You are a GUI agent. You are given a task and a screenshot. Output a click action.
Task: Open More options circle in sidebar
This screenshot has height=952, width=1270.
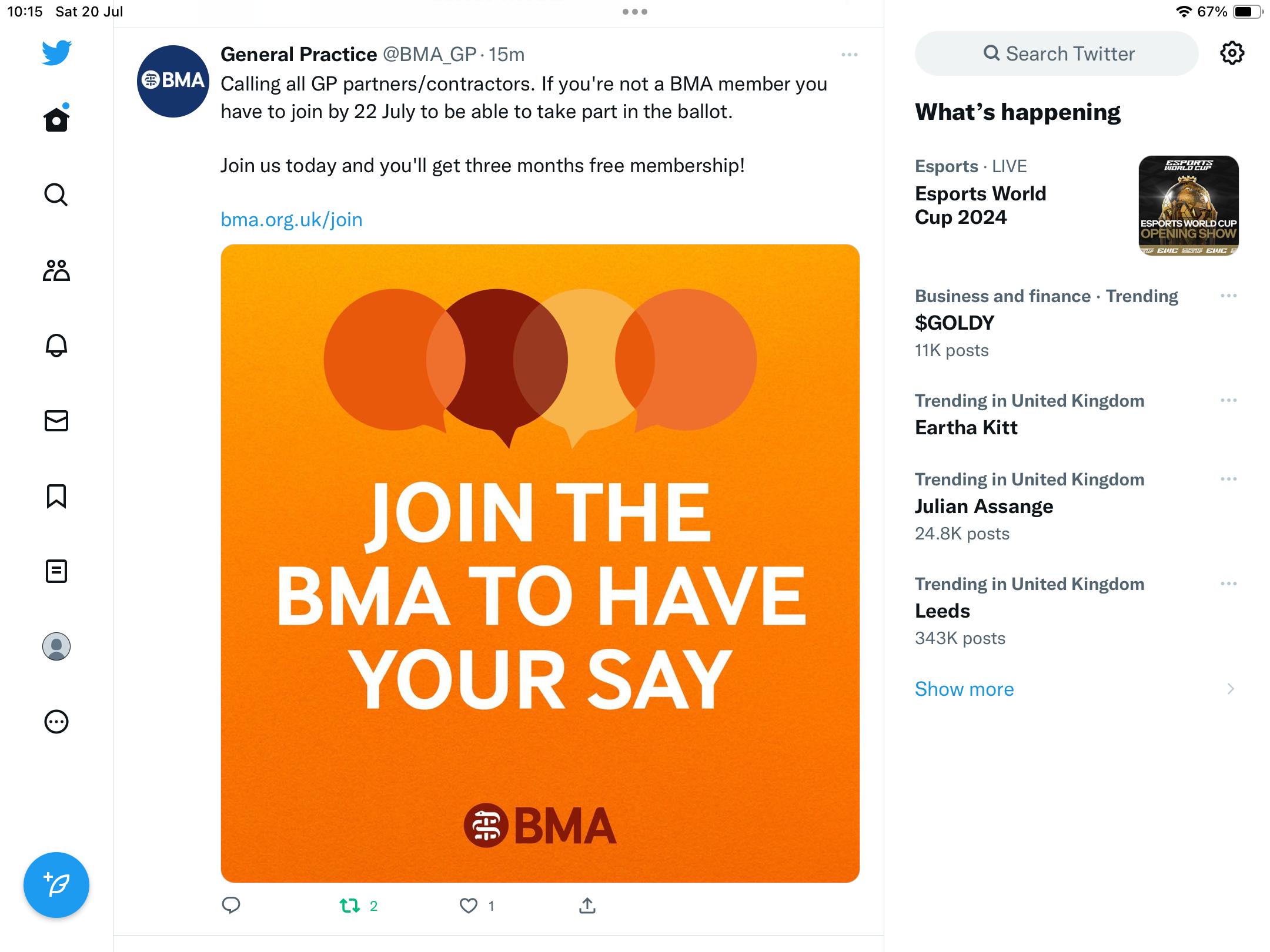pyautogui.click(x=56, y=722)
